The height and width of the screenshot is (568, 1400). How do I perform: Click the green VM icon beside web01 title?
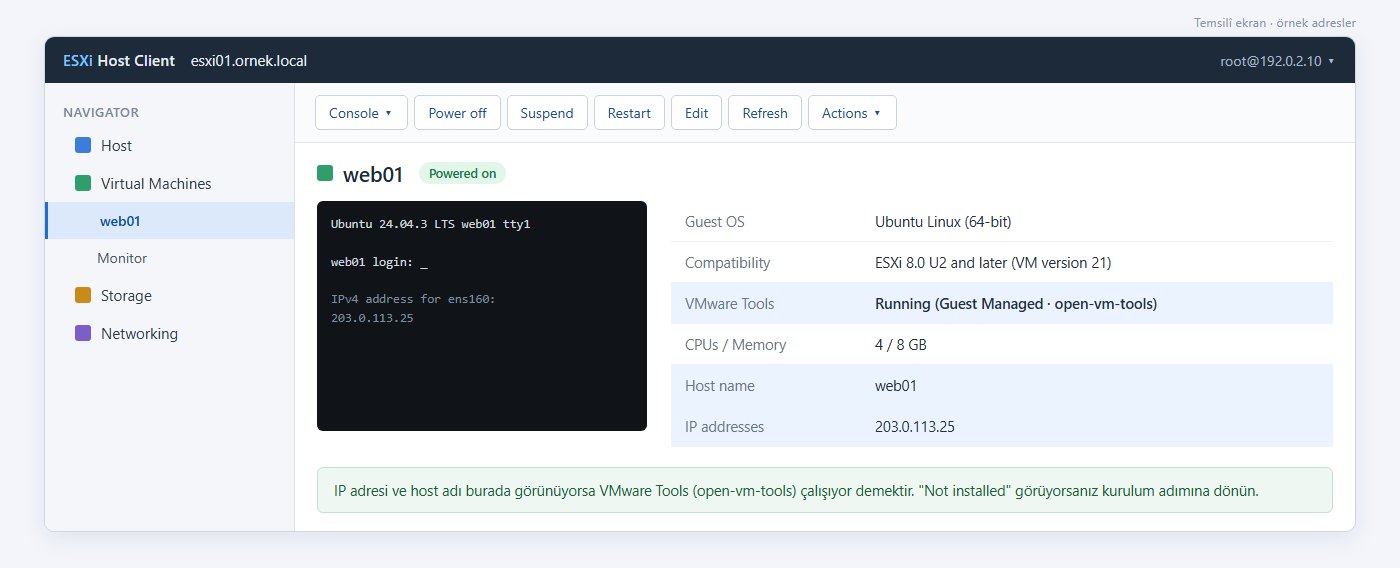[325, 173]
